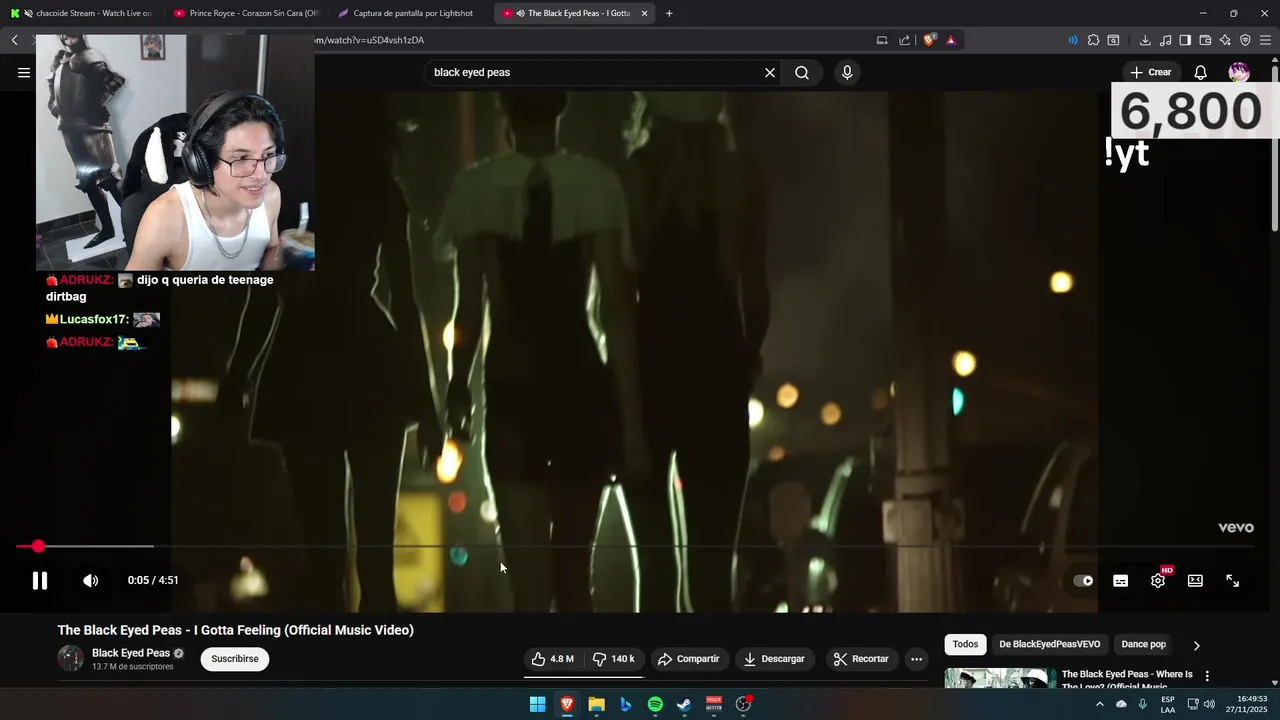Open the media control music note icon
1280x720 pixels.
[1165, 40]
